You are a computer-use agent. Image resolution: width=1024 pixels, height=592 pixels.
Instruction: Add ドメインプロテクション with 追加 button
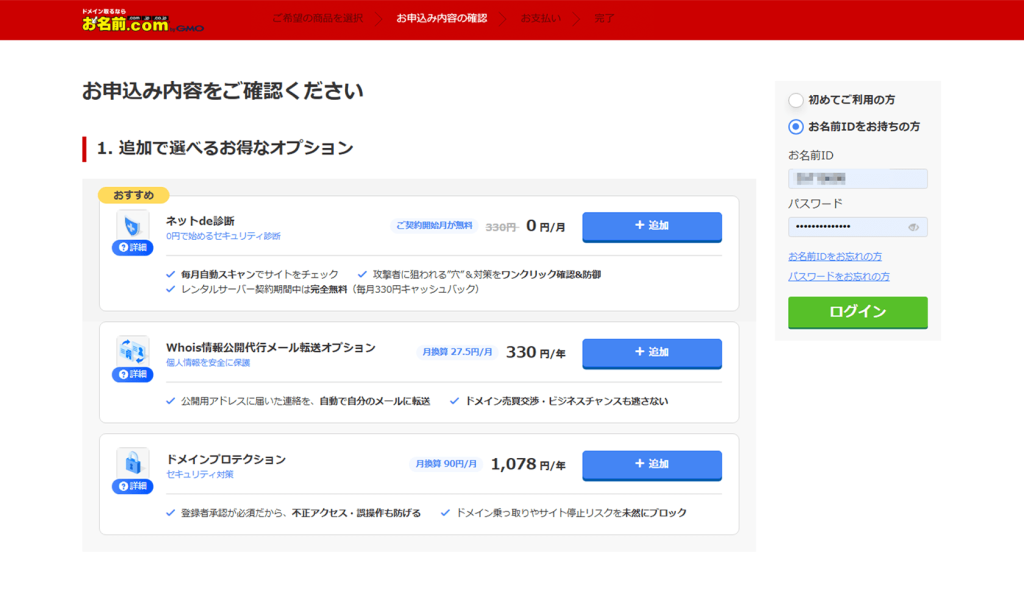651,464
